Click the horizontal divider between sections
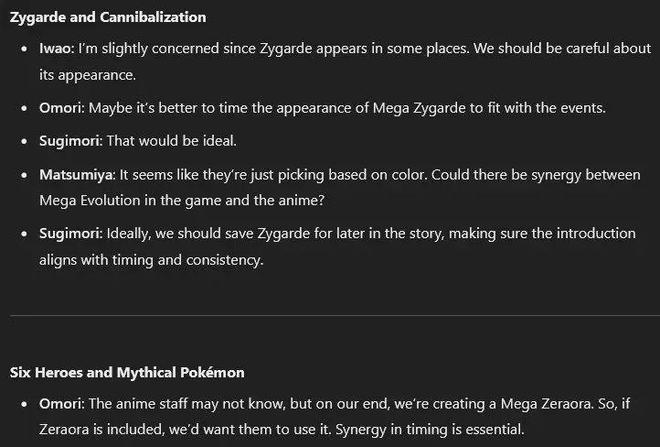Viewport: 660px width, 447px height. (x=335, y=315)
